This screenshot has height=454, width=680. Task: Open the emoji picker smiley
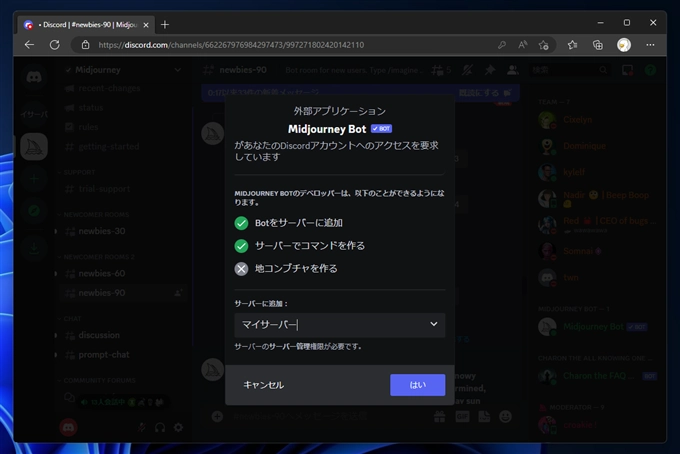click(x=505, y=416)
